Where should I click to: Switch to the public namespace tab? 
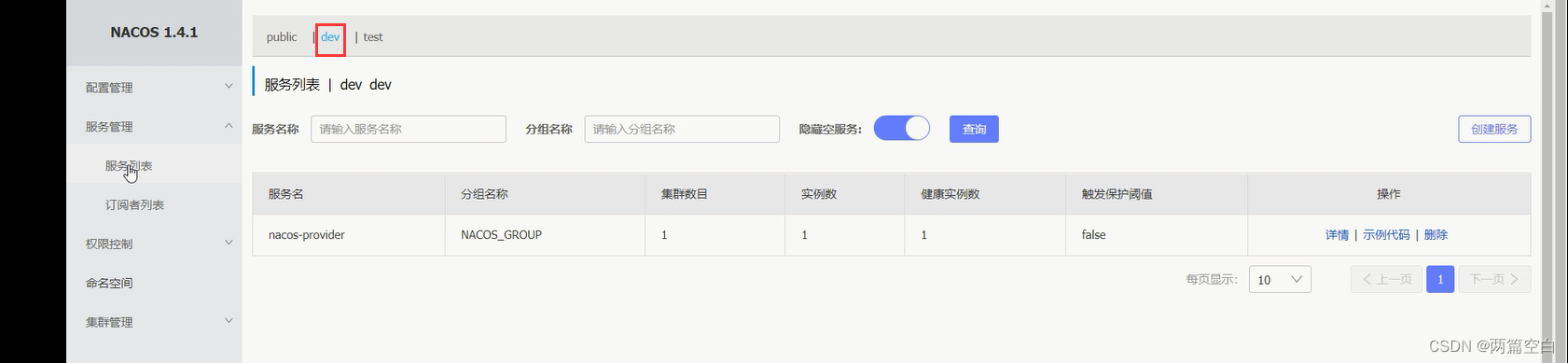pyautogui.click(x=282, y=37)
